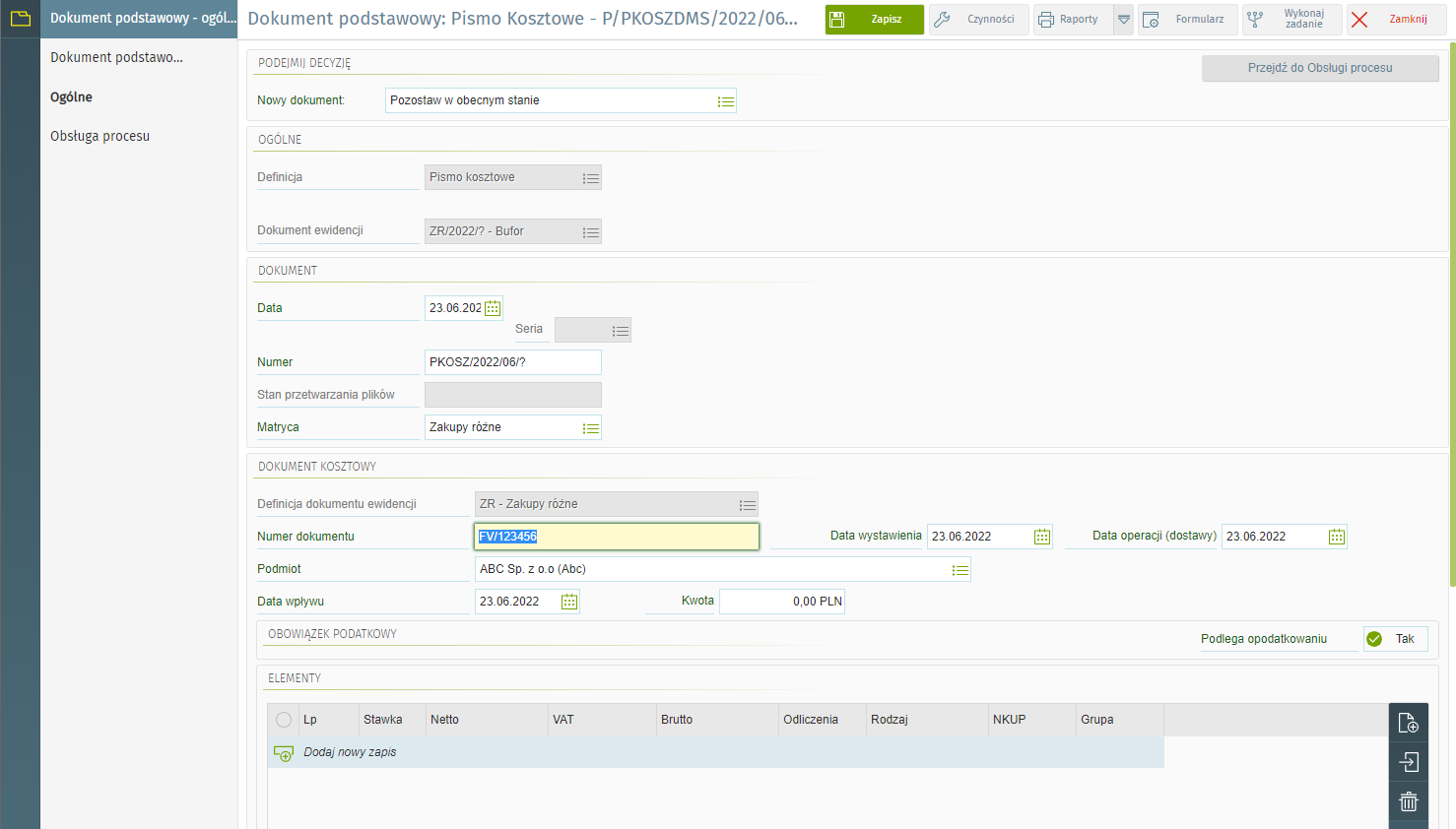
Task: Expand the Nowy dokument dropdown list
Action: pyautogui.click(x=726, y=101)
